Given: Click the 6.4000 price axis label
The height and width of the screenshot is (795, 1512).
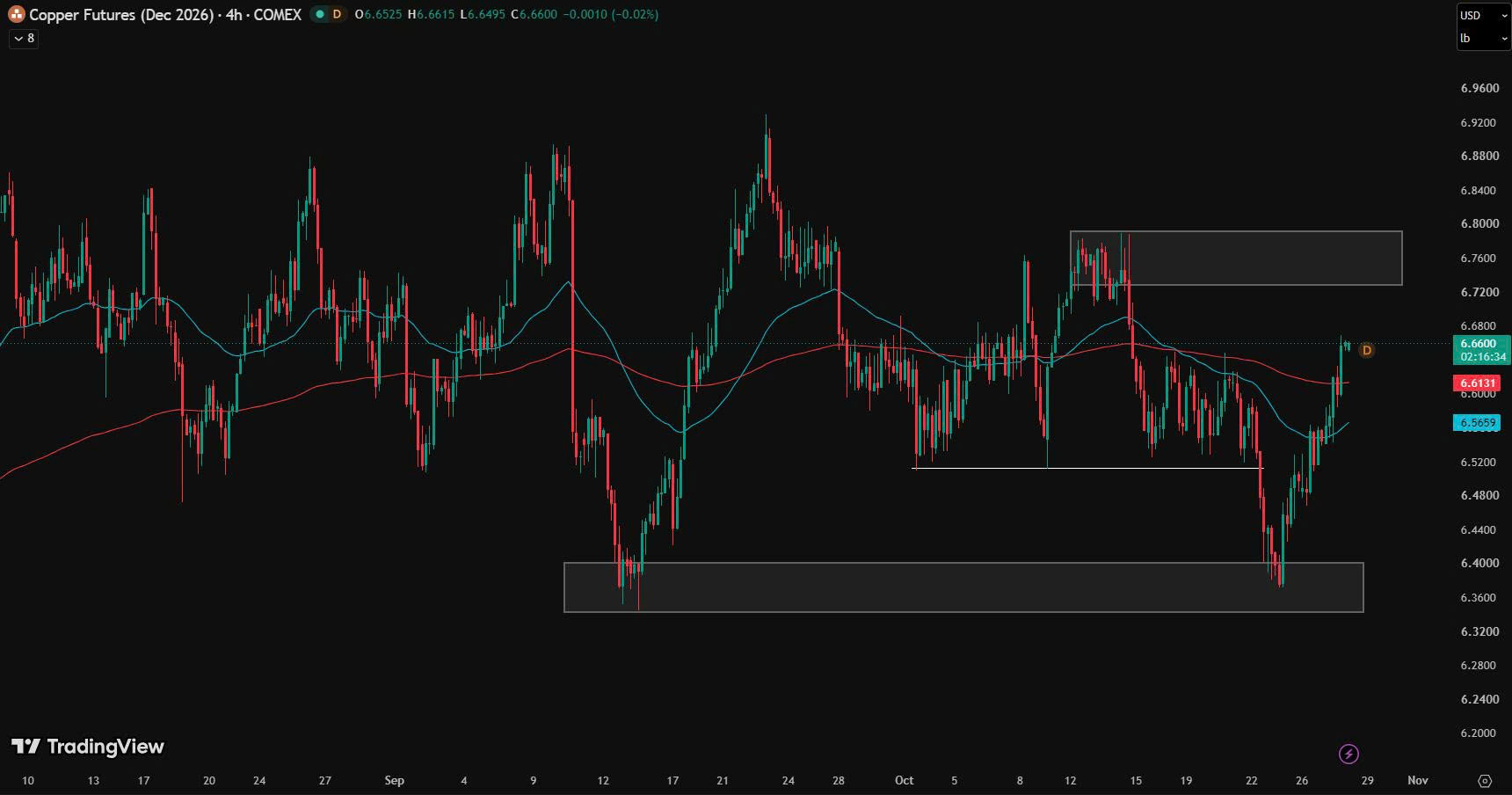Looking at the screenshot, I should click(1479, 564).
